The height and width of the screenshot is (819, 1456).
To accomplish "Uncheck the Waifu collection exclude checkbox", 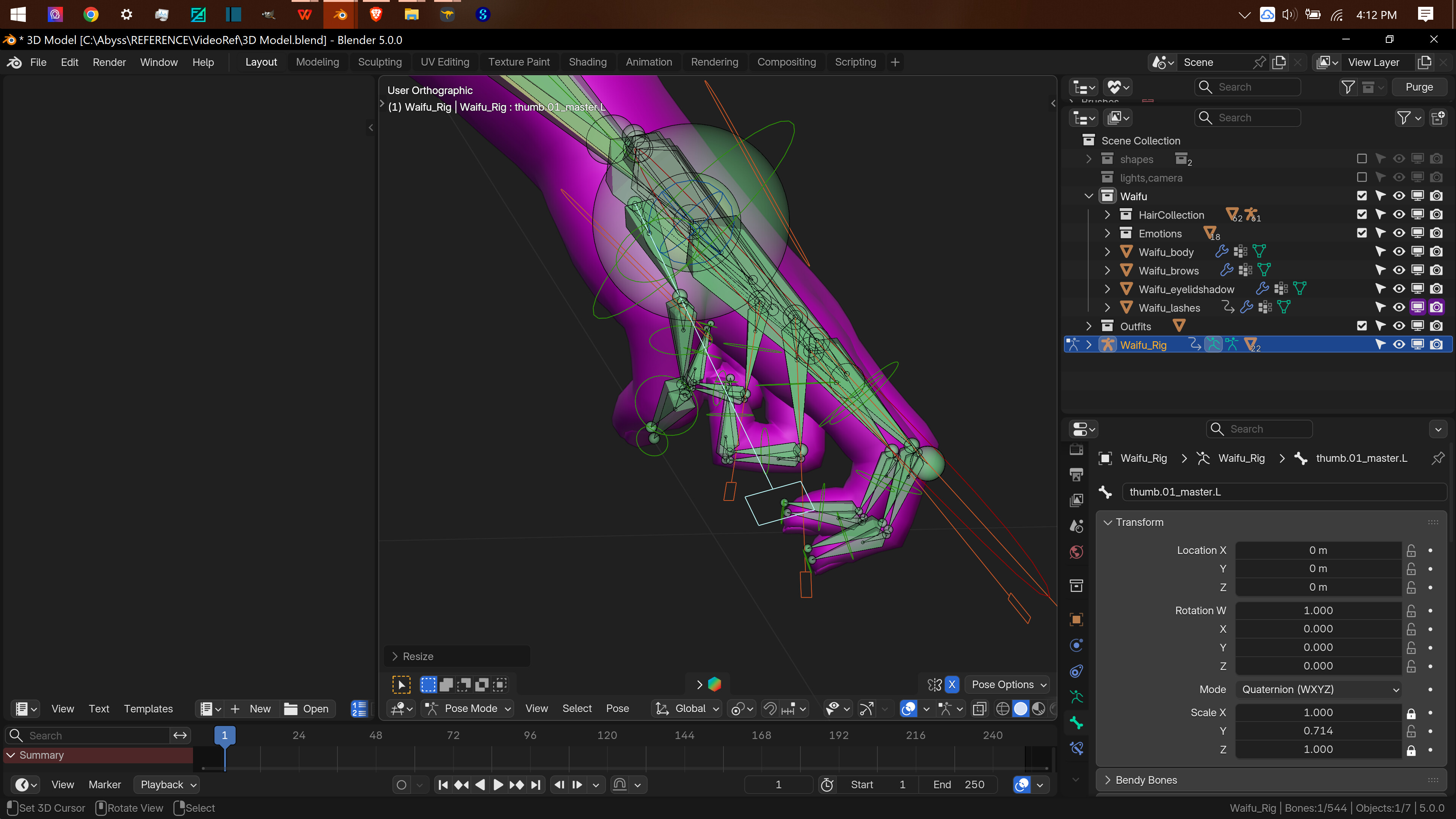I will [x=1362, y=196].
